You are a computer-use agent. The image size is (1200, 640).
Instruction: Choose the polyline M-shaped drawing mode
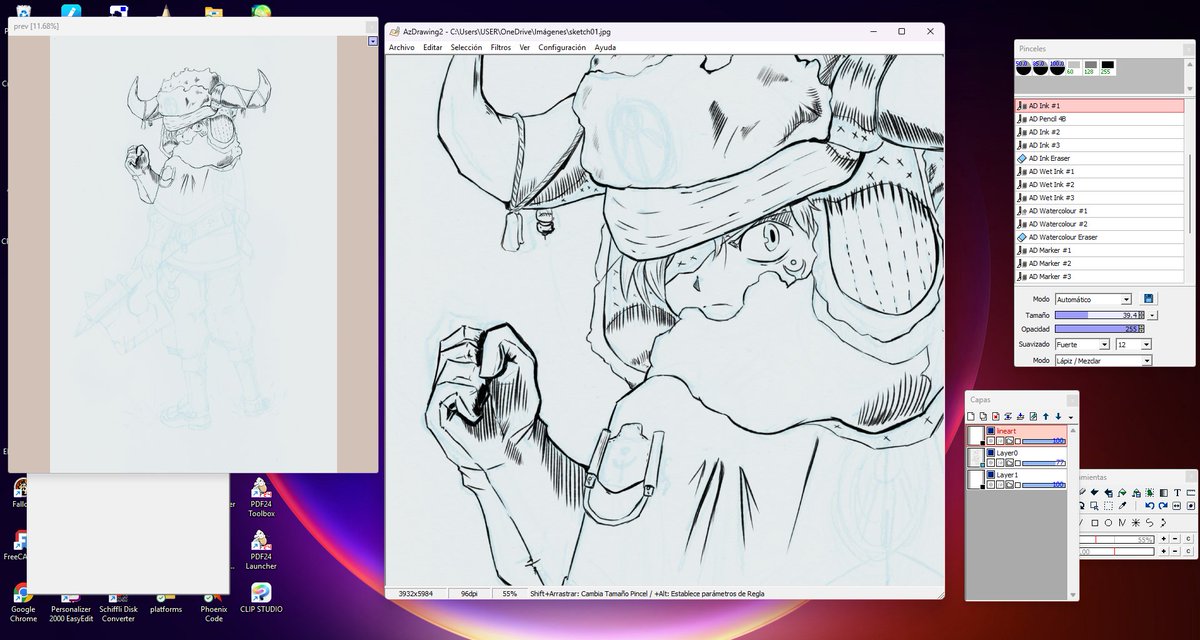tap(1122, 522)
